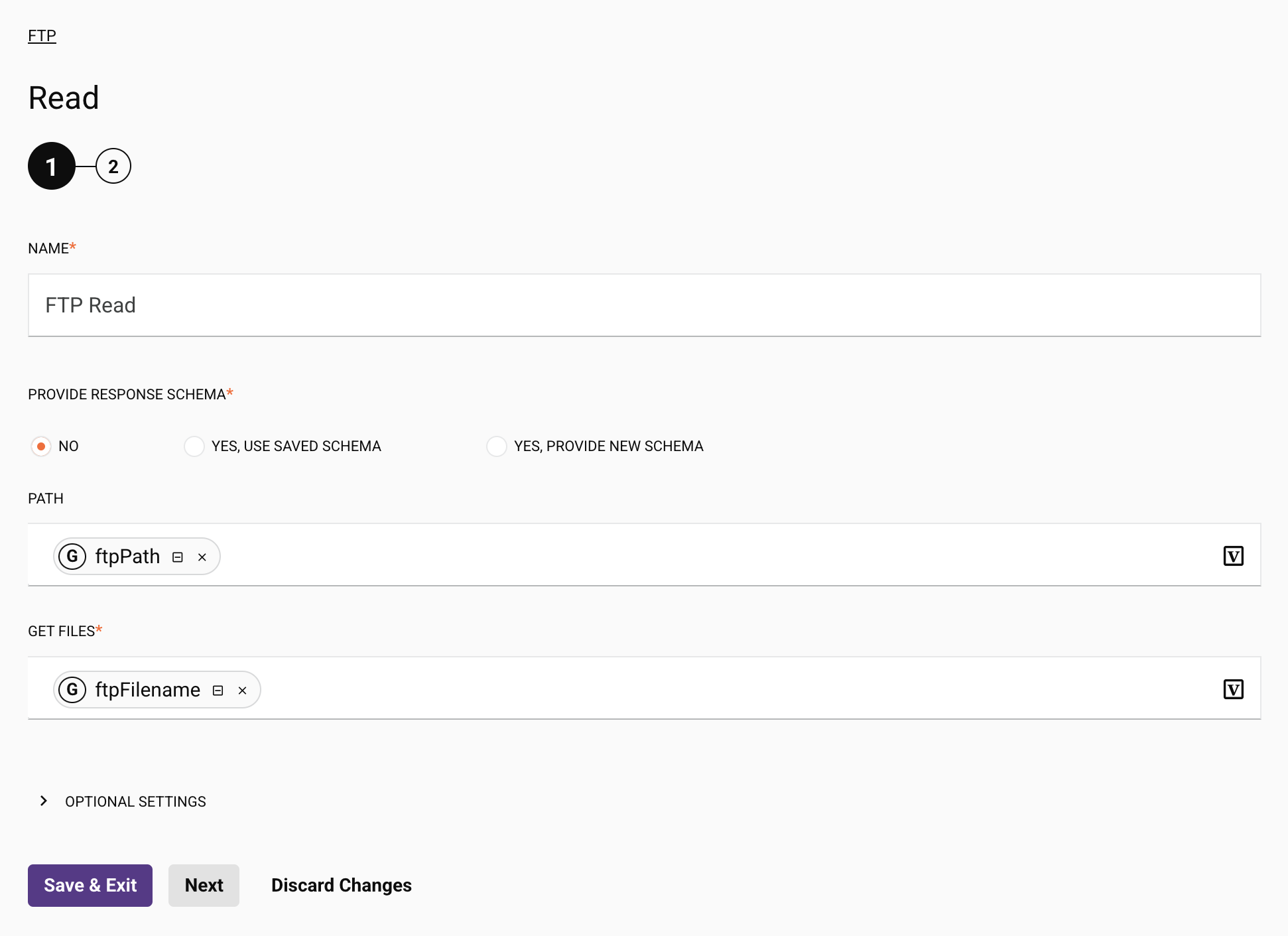Select the NO response schema radio
This screenshot has width=1288, height=936.
coord(41,446)
